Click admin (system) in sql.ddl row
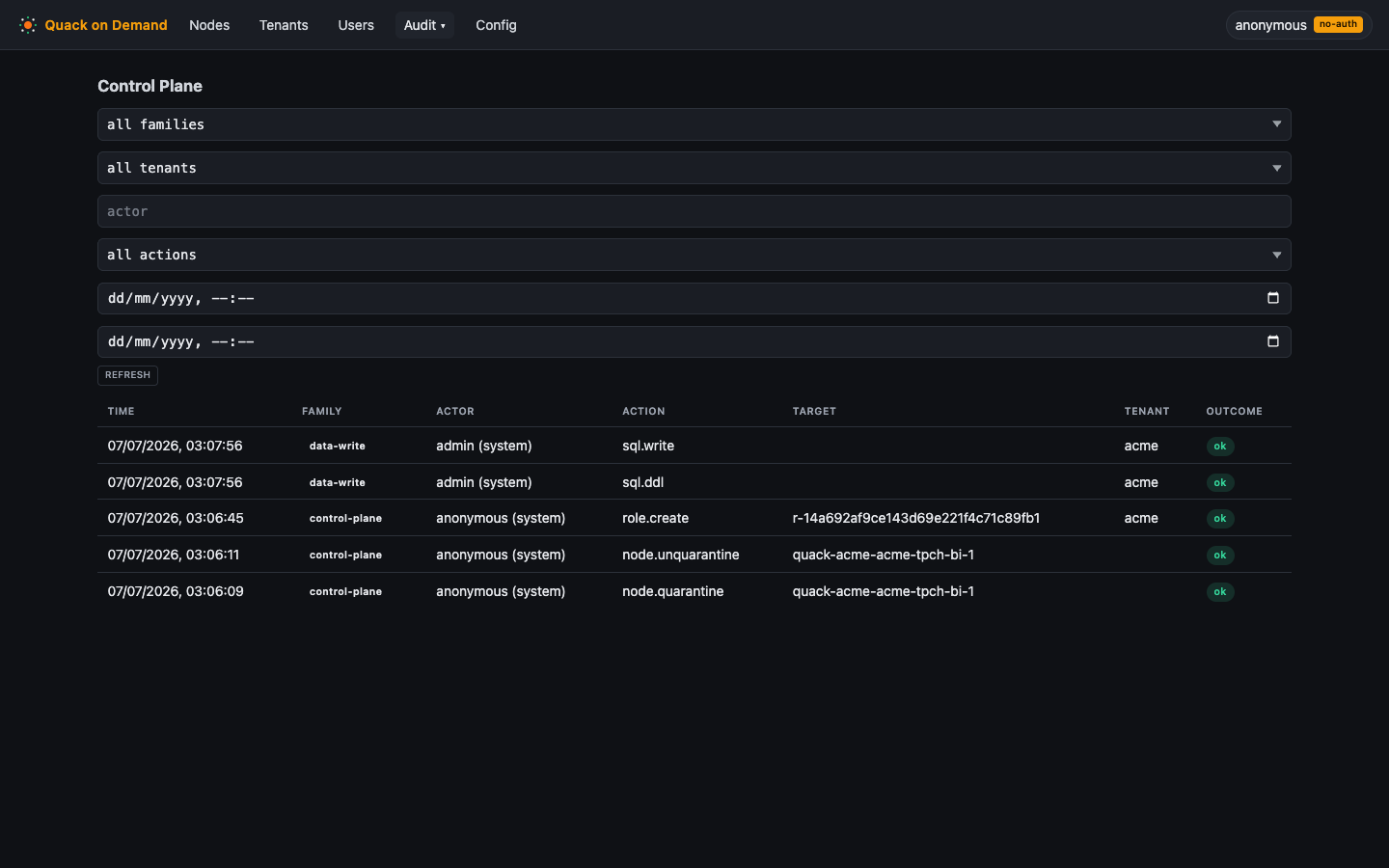 pyautogui.click(x=484, y=482)
